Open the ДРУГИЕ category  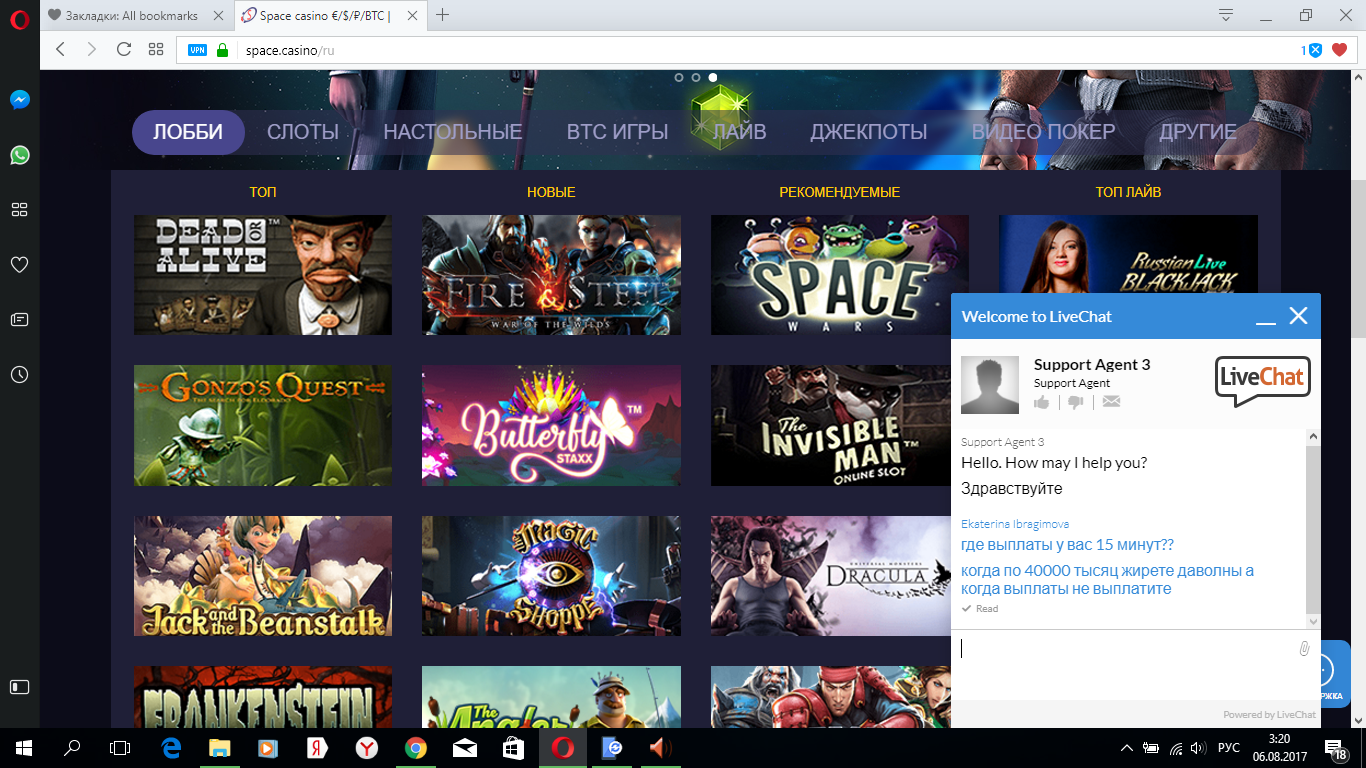click(x=1198, y=132)
